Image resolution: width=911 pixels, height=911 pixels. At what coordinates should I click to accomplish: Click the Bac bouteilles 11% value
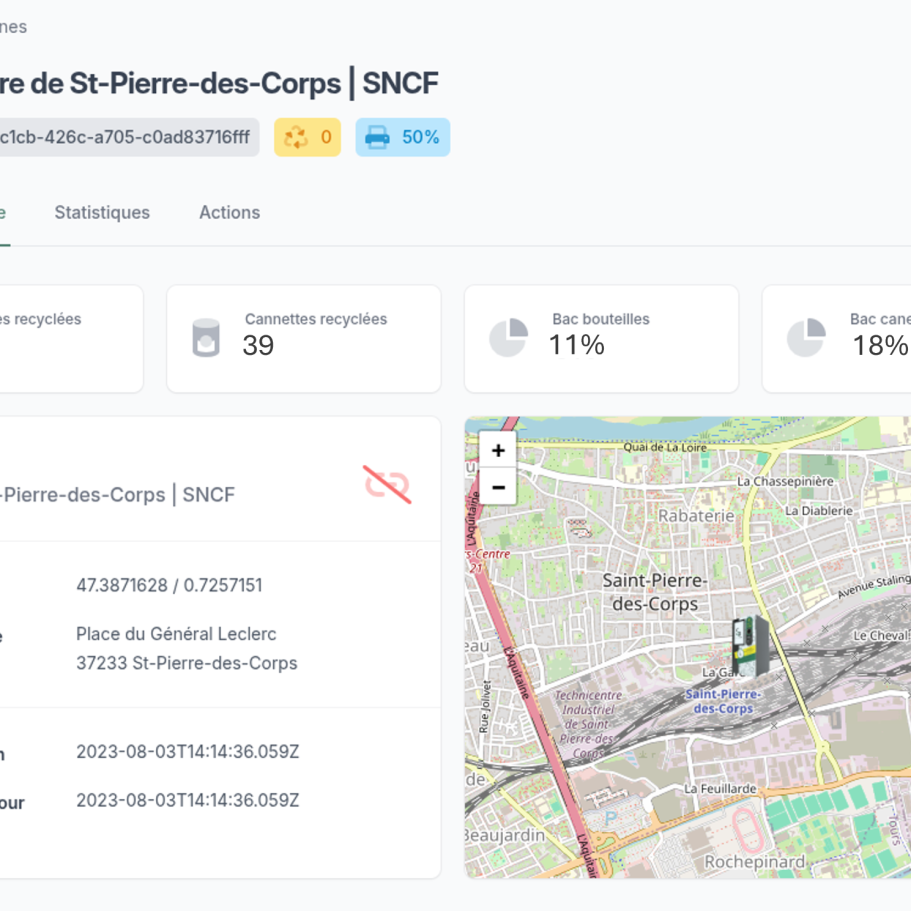click(576, 346)
